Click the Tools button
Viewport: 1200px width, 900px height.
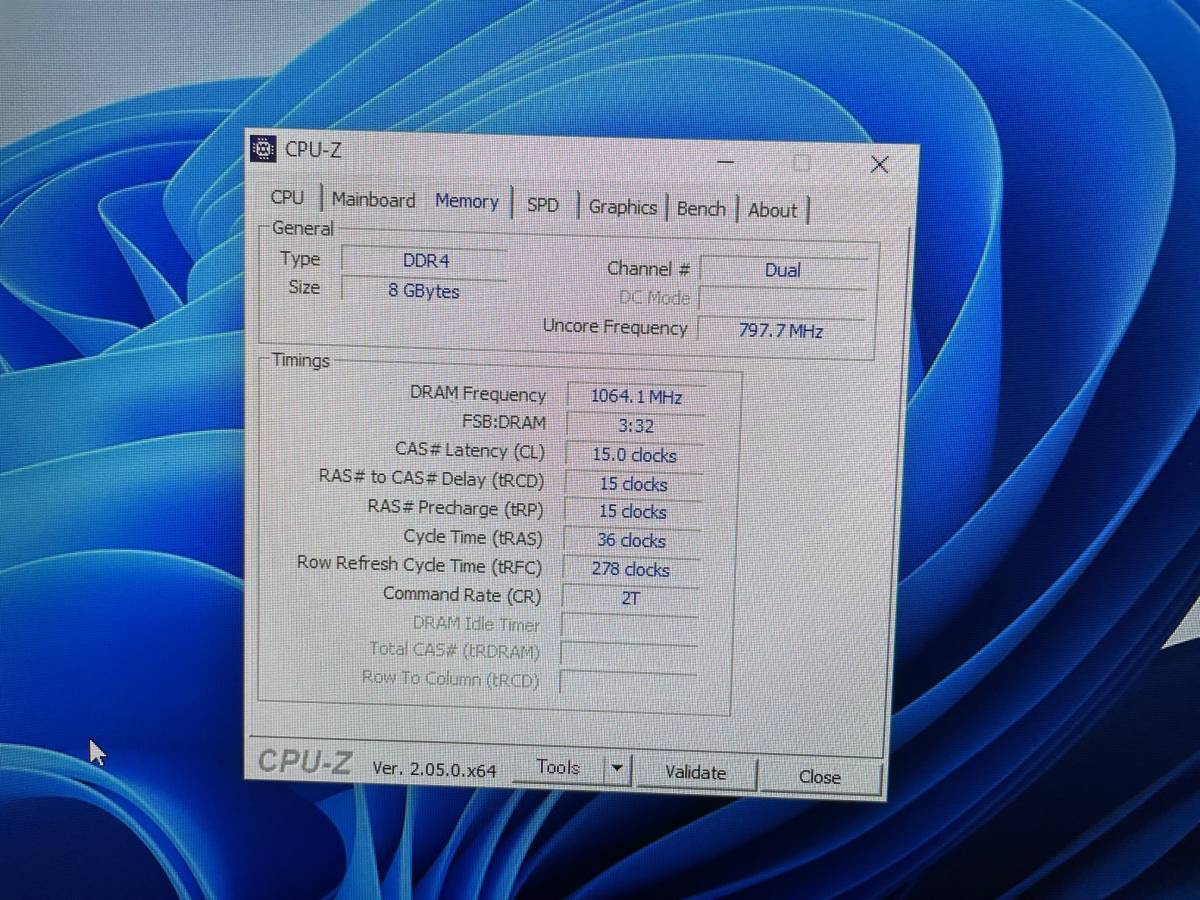[558, 767]
